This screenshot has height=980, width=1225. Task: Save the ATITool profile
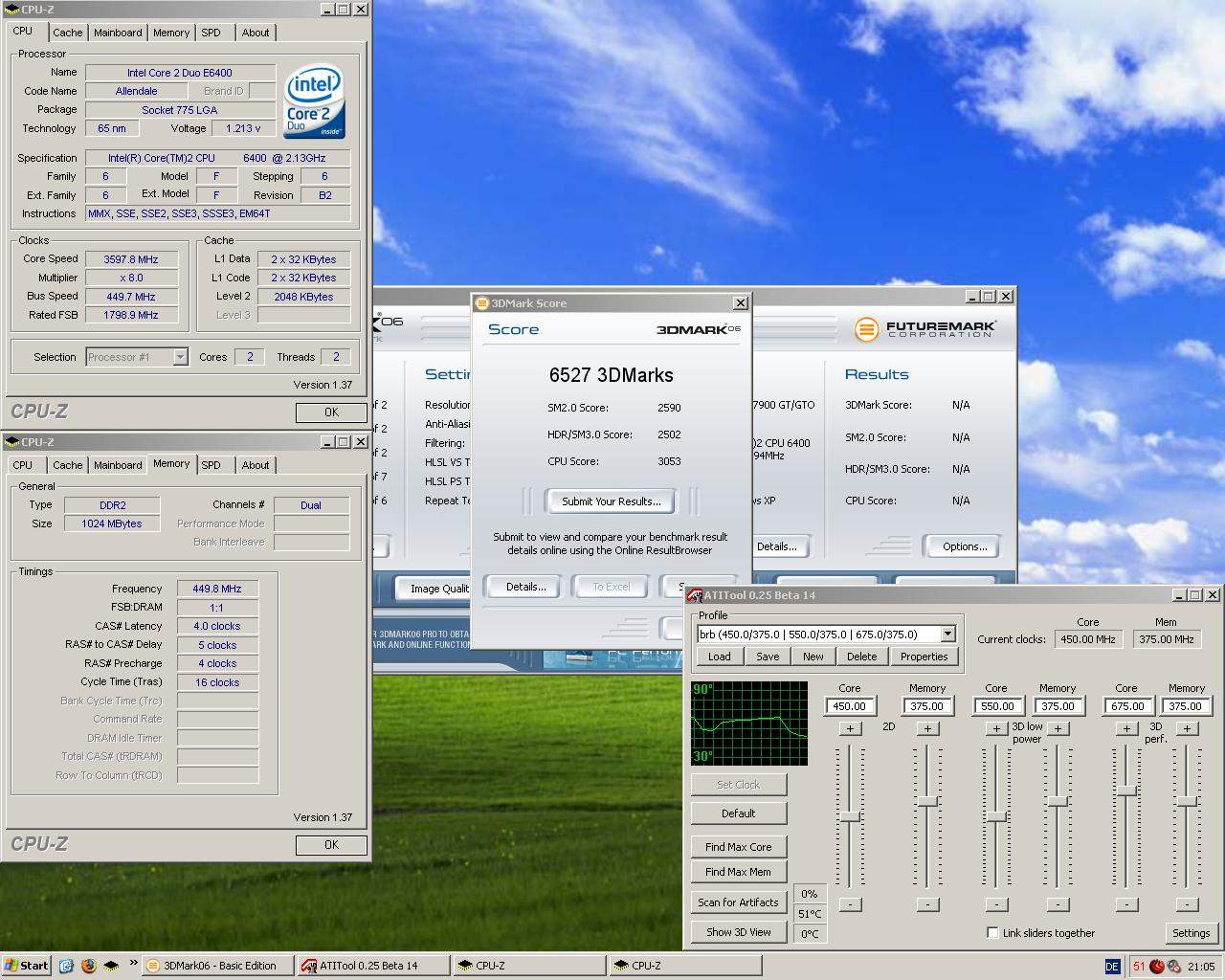(x=768, y=657)
